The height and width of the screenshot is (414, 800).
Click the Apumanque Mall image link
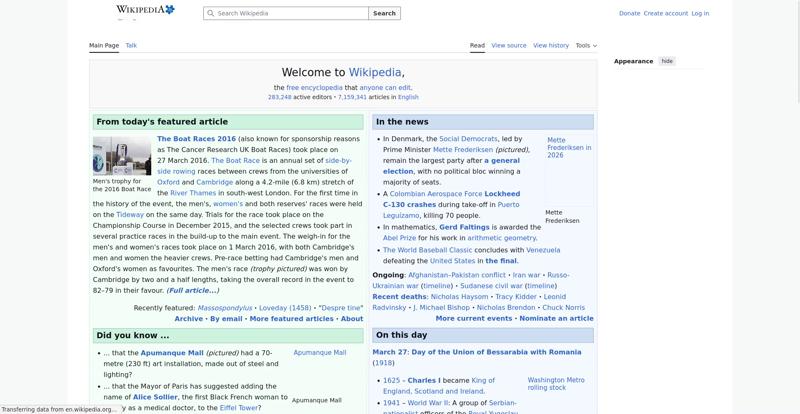tap(319, 353)
